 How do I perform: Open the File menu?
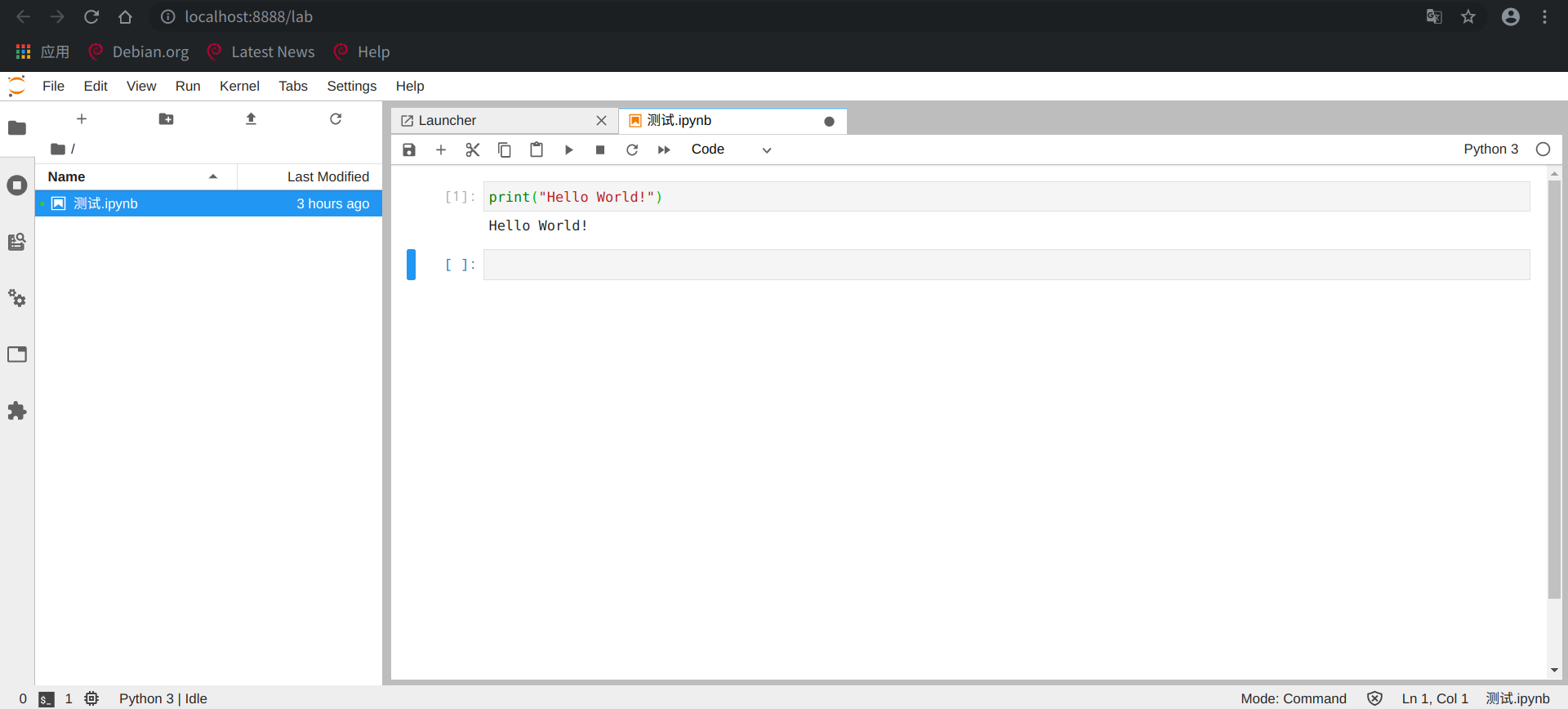pos(53,86)
